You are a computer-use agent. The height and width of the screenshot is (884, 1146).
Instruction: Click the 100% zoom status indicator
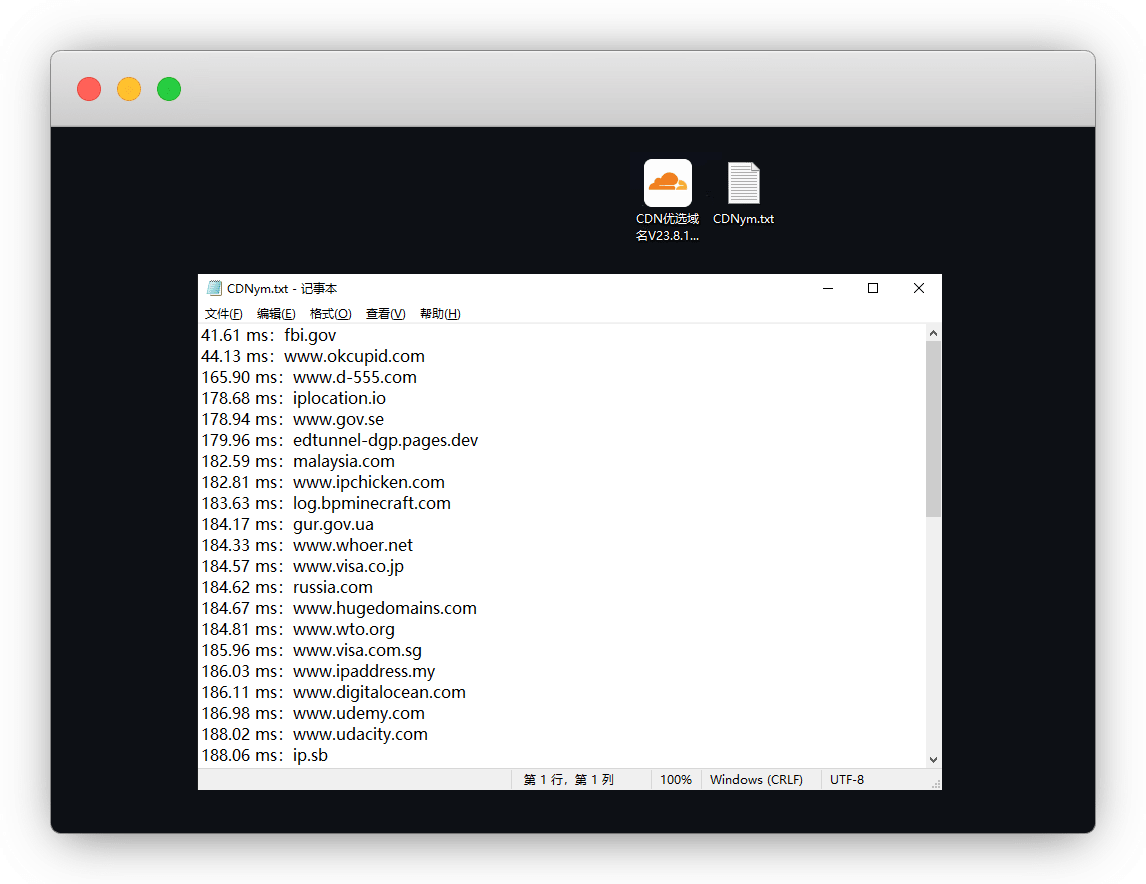[x=676, y=780]
